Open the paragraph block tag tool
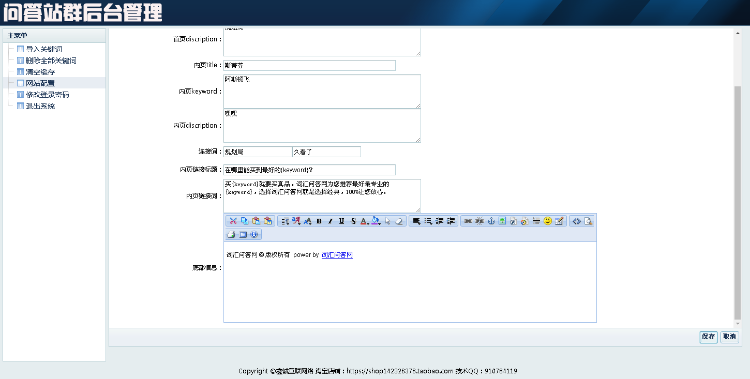The width and height of the screenshot is (750, 379). click(x=285, y=221)
